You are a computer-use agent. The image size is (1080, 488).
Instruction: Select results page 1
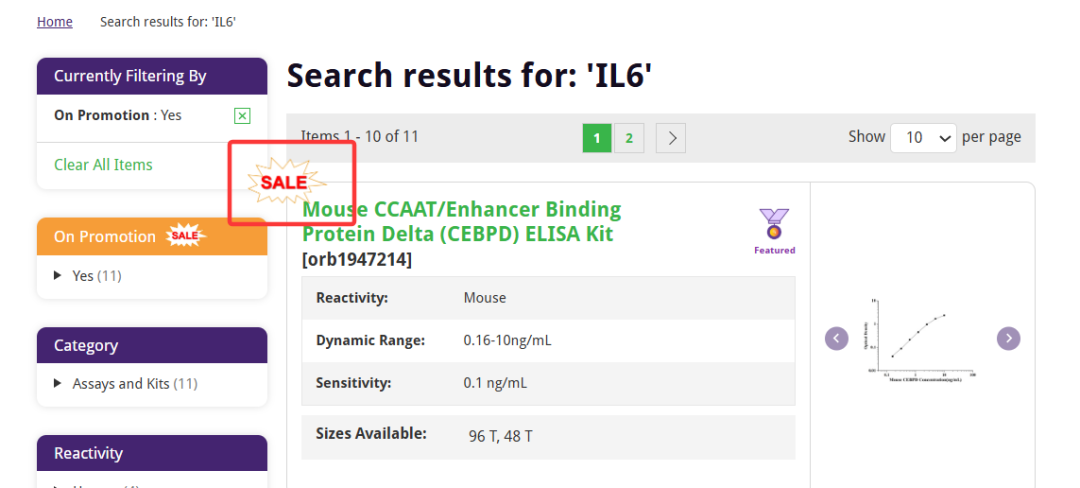597,138
